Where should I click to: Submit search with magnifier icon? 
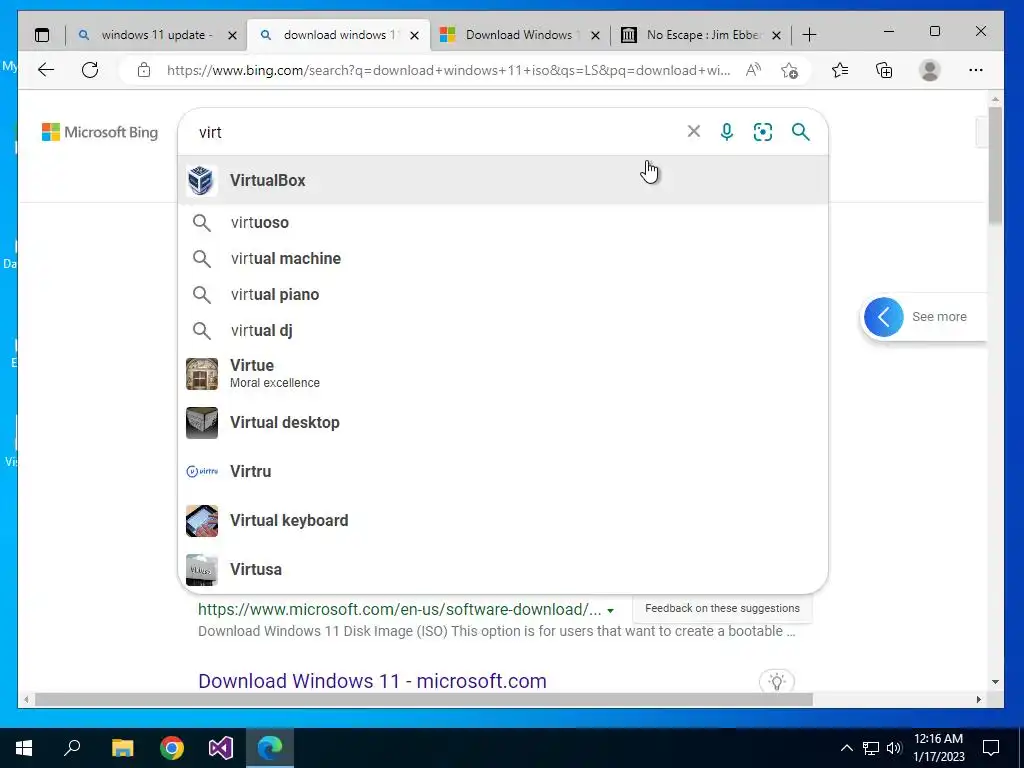coord(801,132)
